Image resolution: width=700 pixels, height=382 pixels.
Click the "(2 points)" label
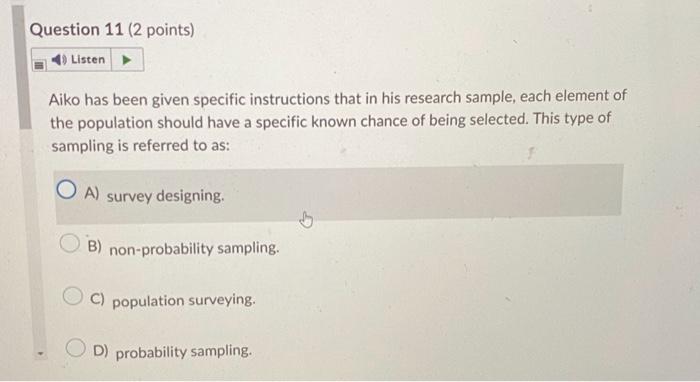[161, 30]
